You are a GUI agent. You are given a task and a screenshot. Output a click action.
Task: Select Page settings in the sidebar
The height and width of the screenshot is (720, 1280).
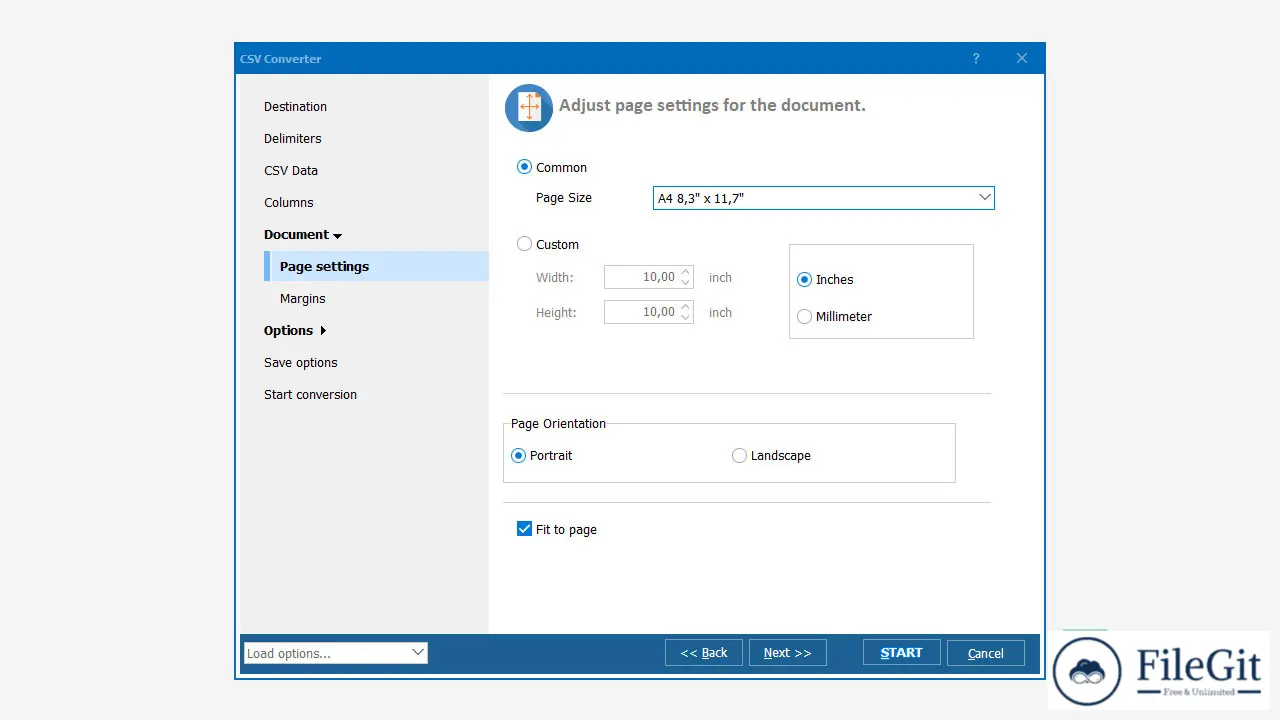click(377, 266)
